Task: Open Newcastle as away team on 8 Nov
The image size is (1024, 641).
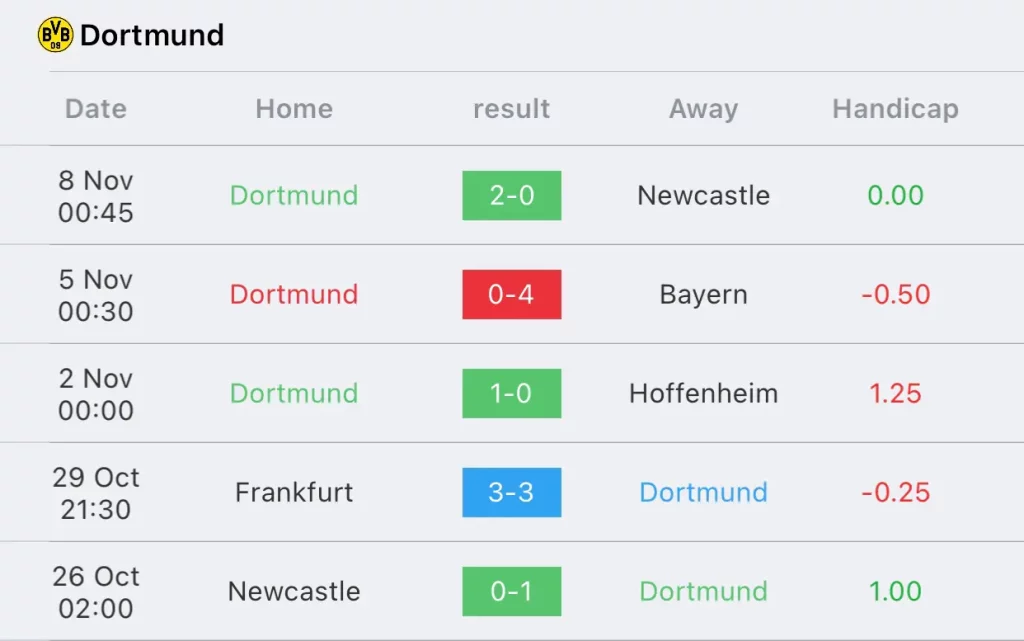Action: coord(703,195)
